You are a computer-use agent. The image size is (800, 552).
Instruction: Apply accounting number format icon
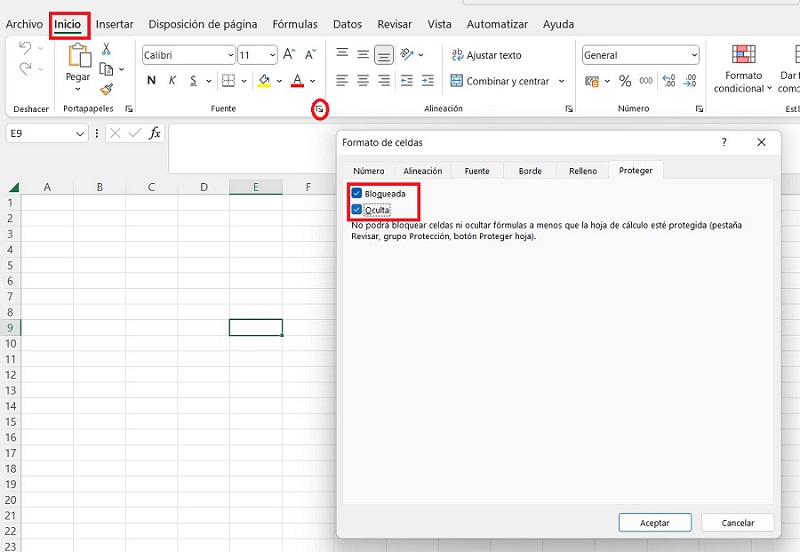point(592,81)
